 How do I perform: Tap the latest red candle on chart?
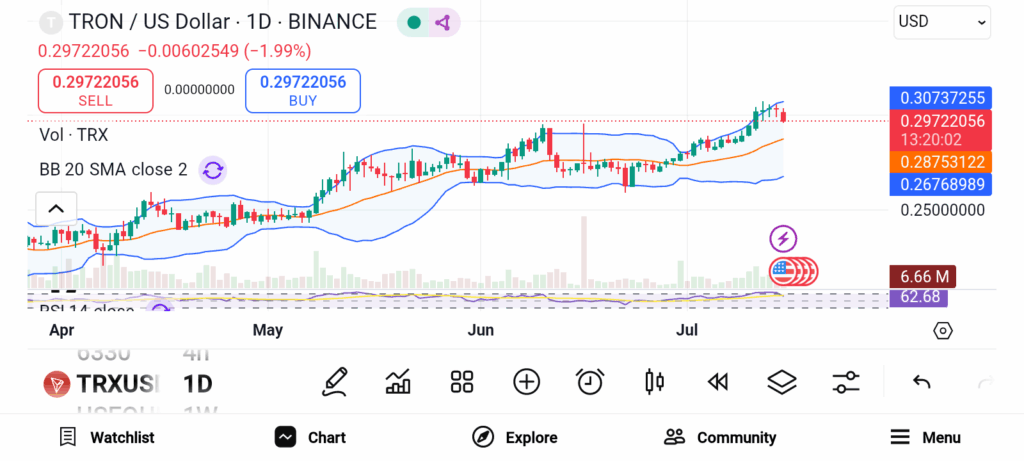click(784, 116)
